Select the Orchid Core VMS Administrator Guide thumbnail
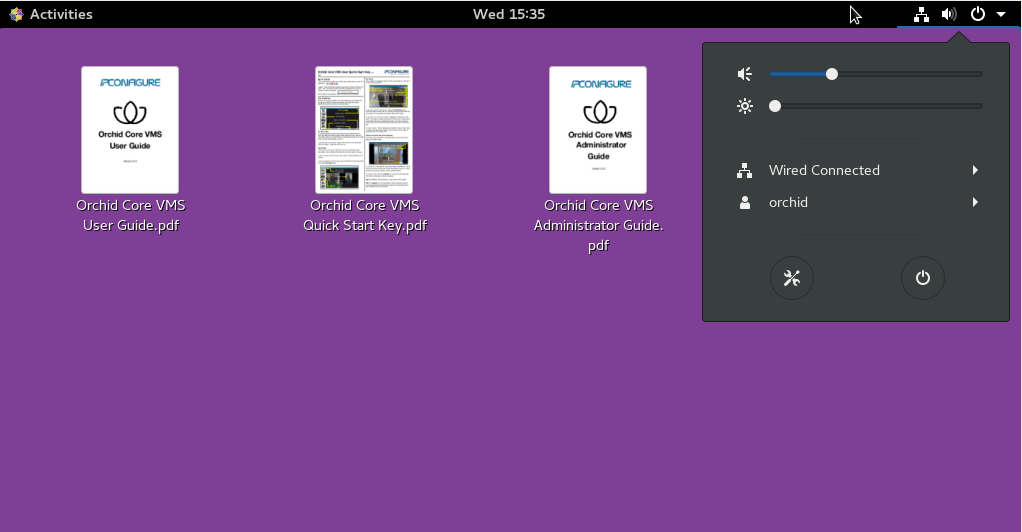The height and width of the screenshot is (532, 1022). coord(598,130)
